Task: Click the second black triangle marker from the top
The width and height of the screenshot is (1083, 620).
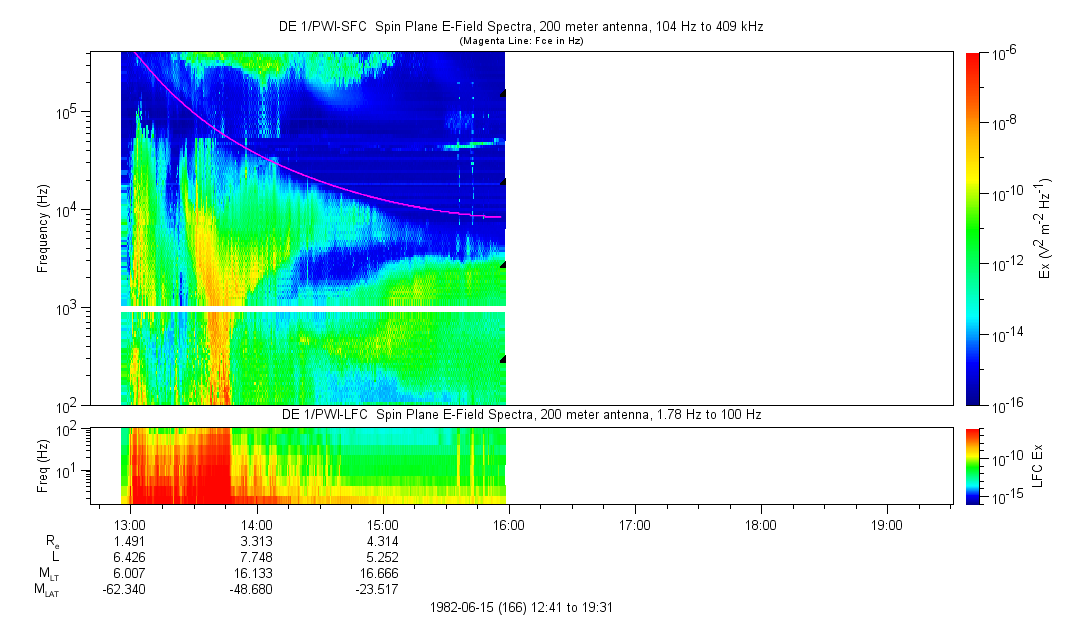Action: [x=503, y=182]
